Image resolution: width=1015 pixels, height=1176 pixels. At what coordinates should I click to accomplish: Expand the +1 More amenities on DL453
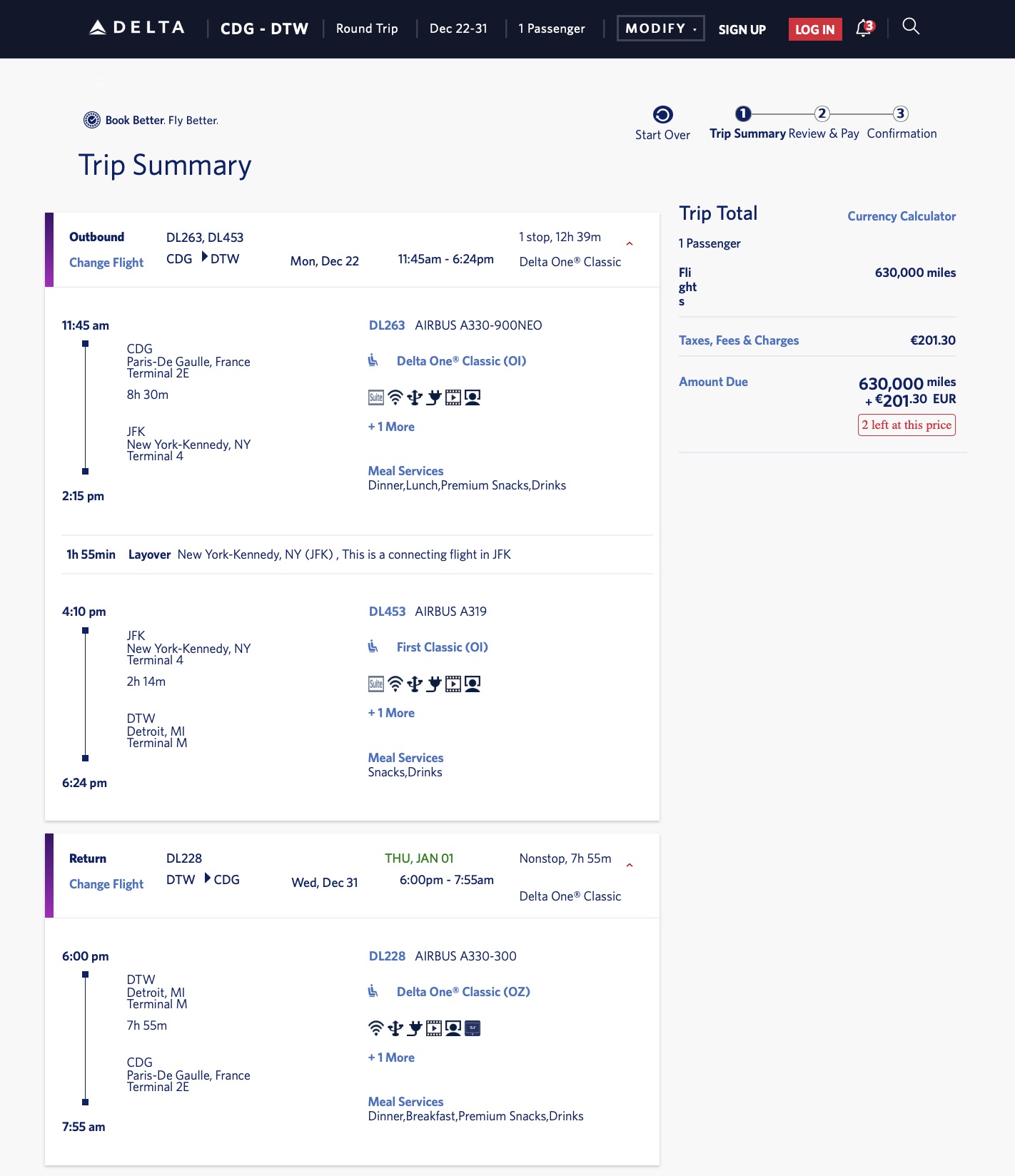(390, 712)
